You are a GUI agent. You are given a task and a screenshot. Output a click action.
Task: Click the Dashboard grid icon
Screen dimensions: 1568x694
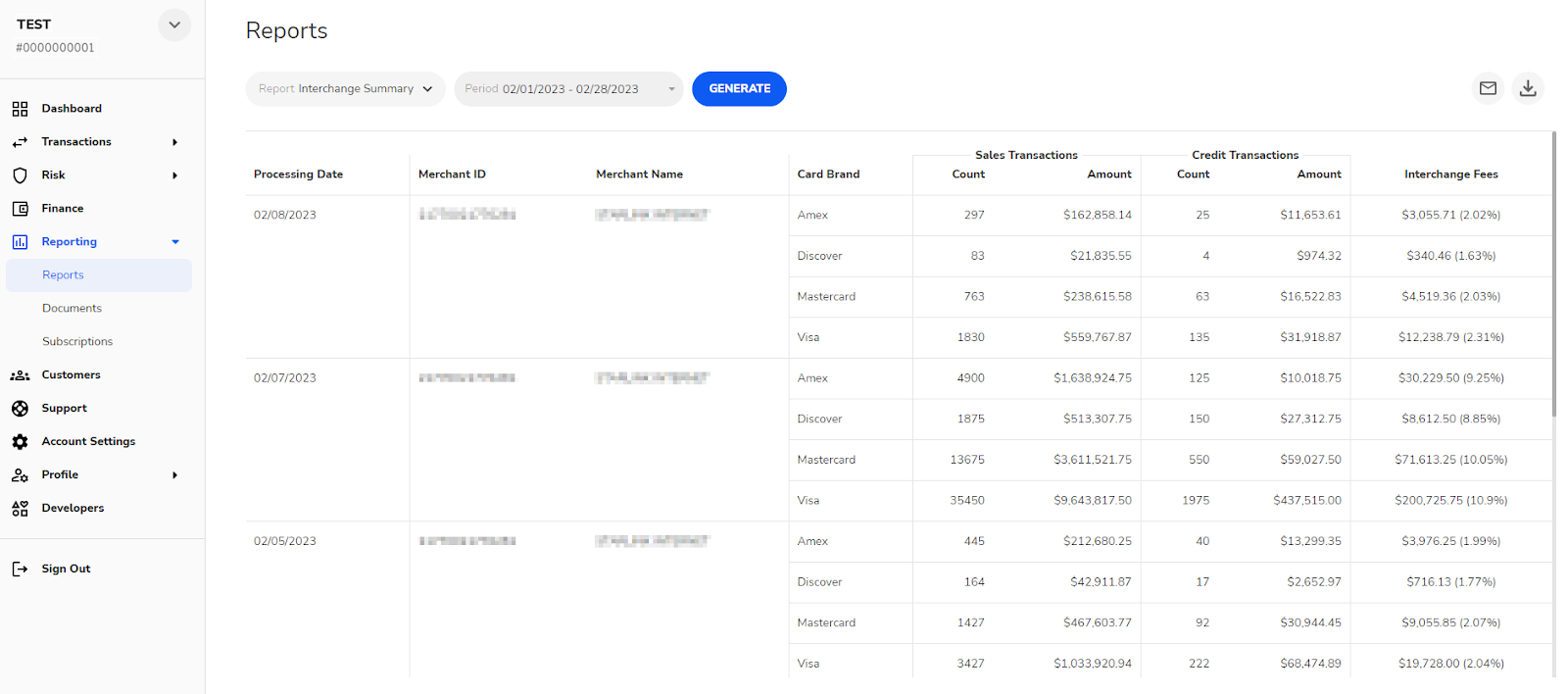click(20, 109)
